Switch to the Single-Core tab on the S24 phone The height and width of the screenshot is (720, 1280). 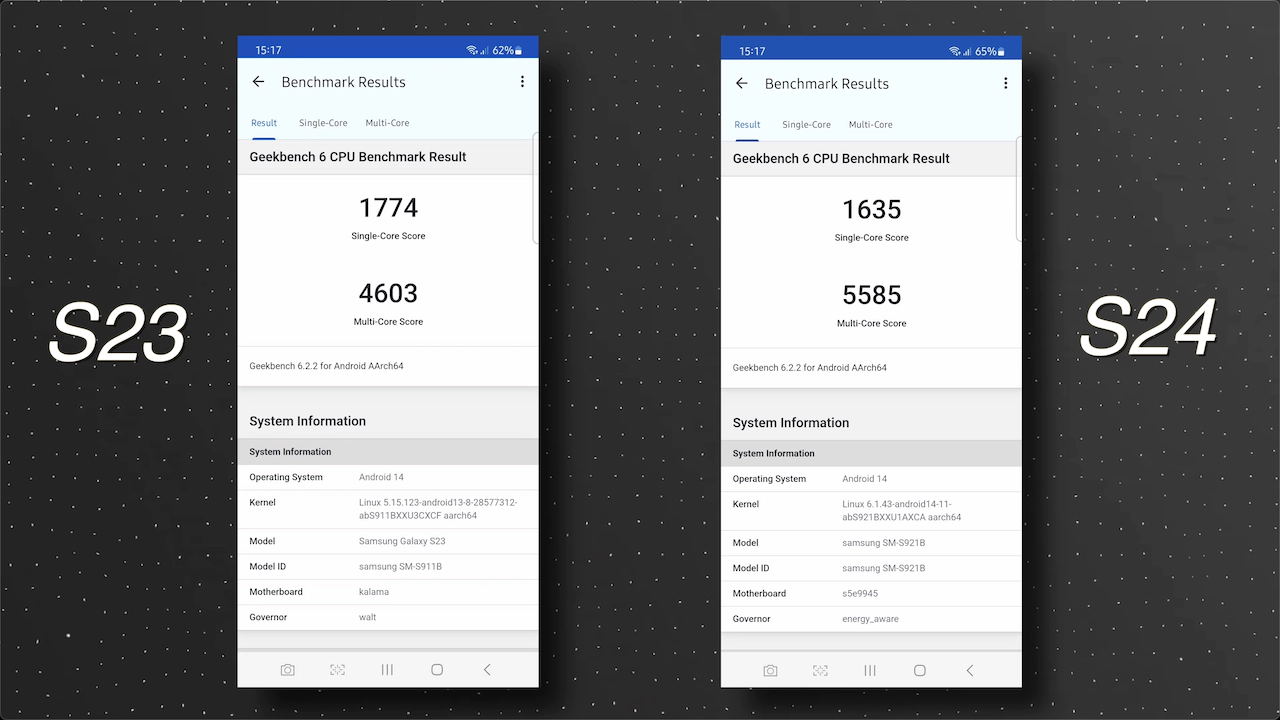coord(806,125)
